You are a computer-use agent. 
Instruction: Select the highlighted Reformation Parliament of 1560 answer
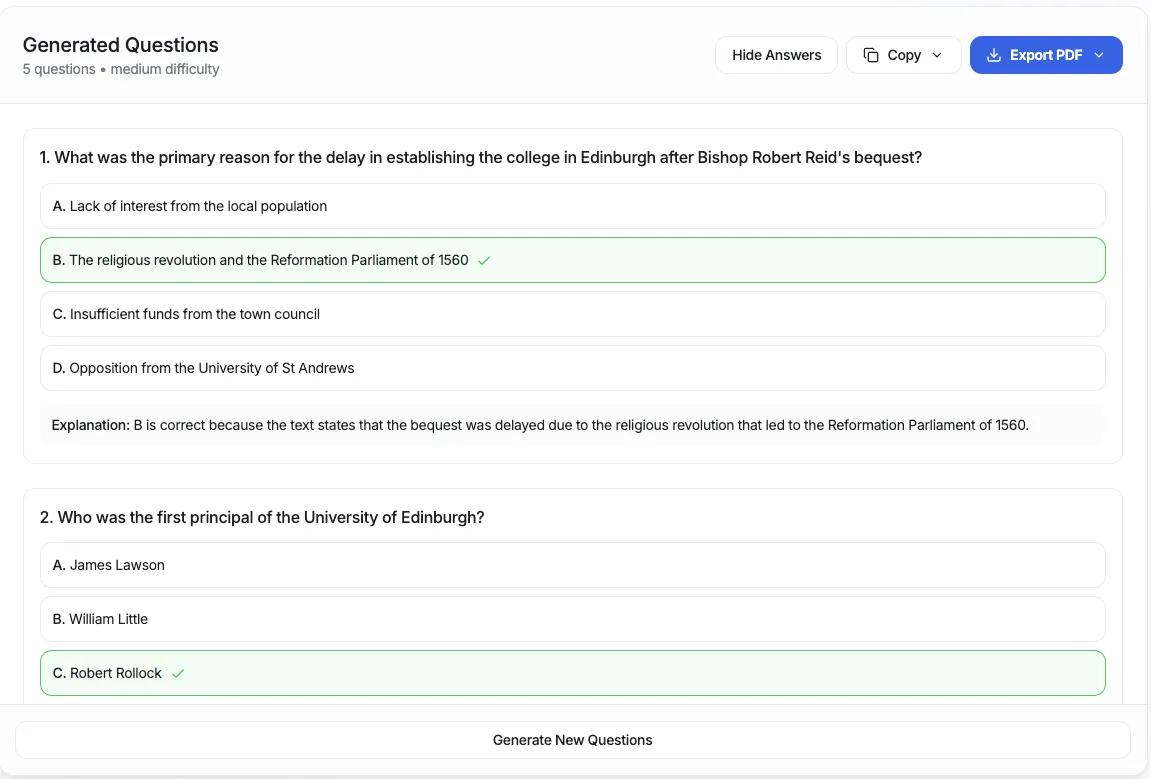pyautogui.click(x=572, y=260)
